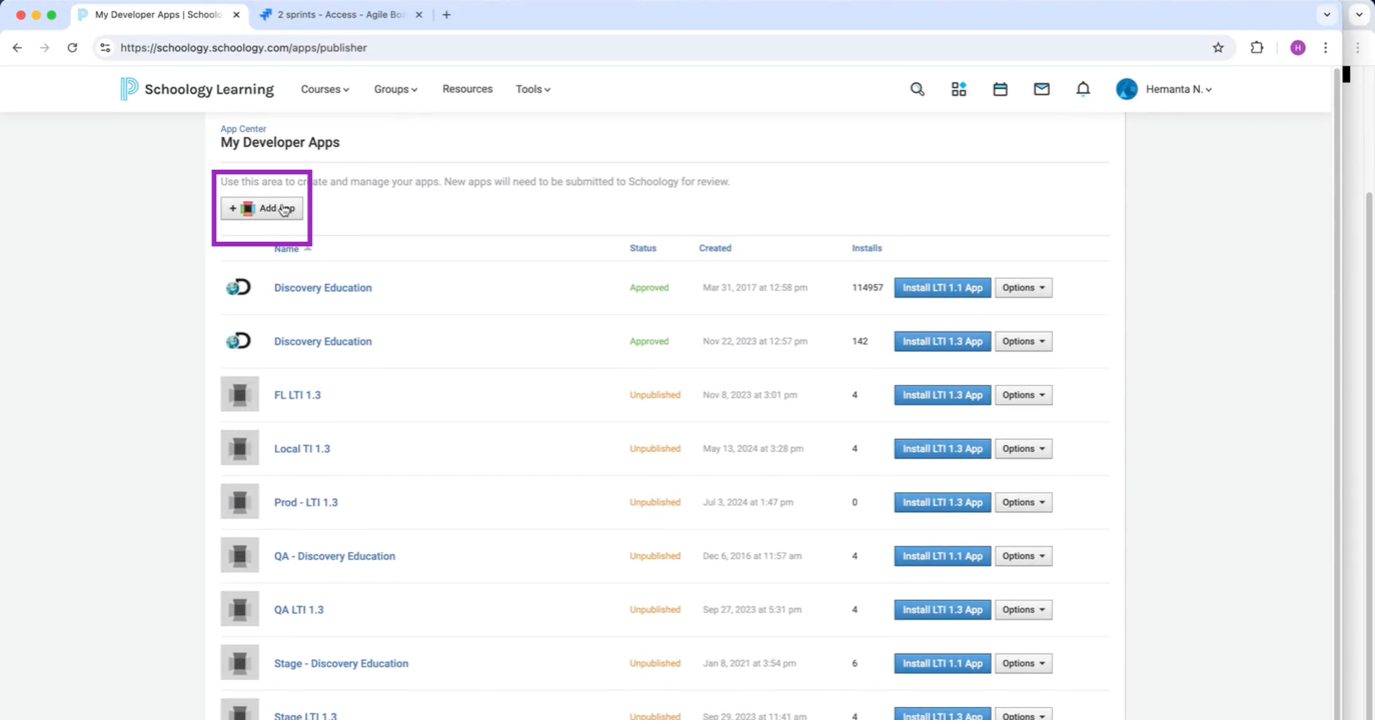This screenshot has width=1375, height=724.
Task: Open the Stage - Discovery Education link
Action: [x=341, y=663]
